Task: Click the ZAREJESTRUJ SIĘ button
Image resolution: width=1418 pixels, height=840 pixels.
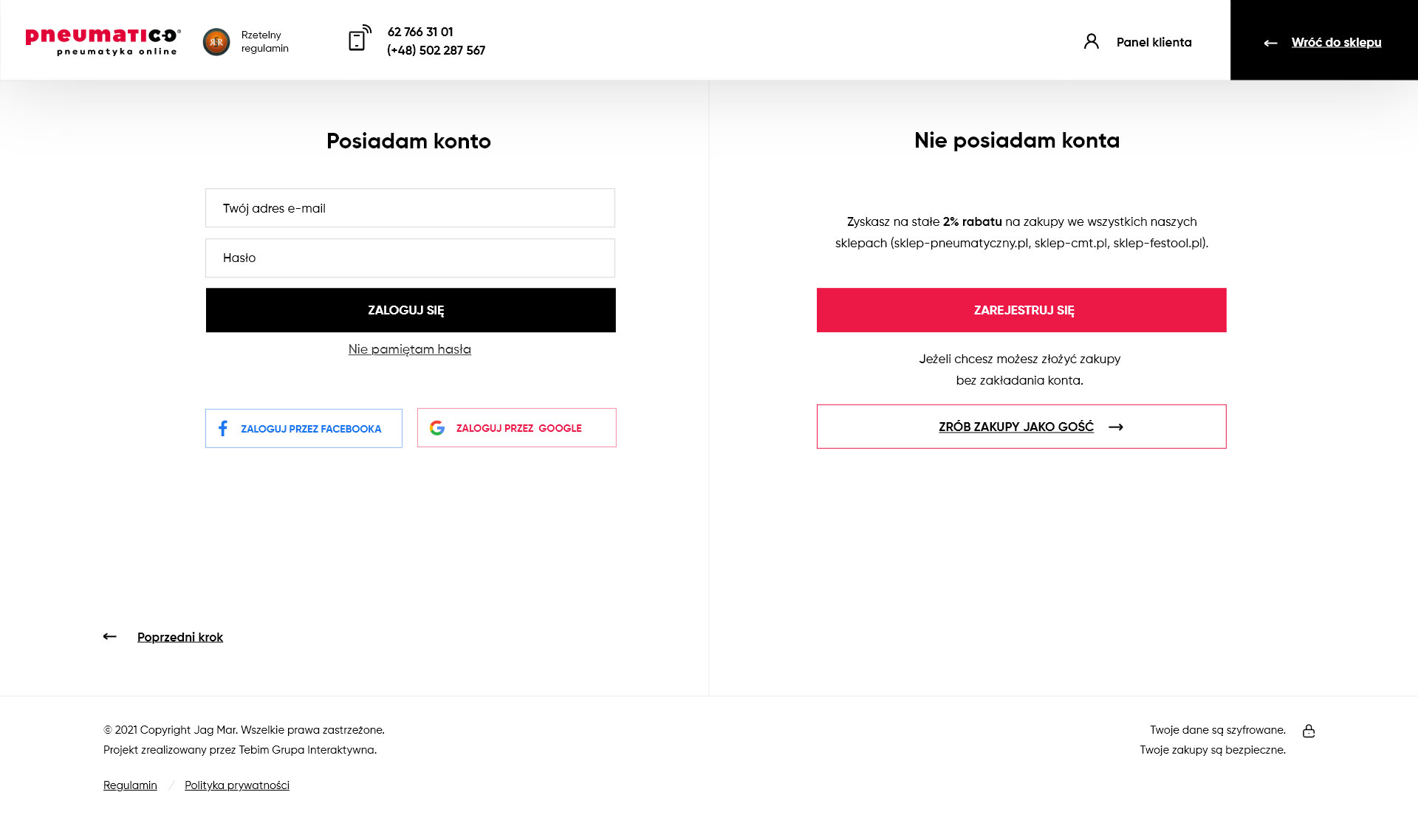Action: [x=1021, y=310]
